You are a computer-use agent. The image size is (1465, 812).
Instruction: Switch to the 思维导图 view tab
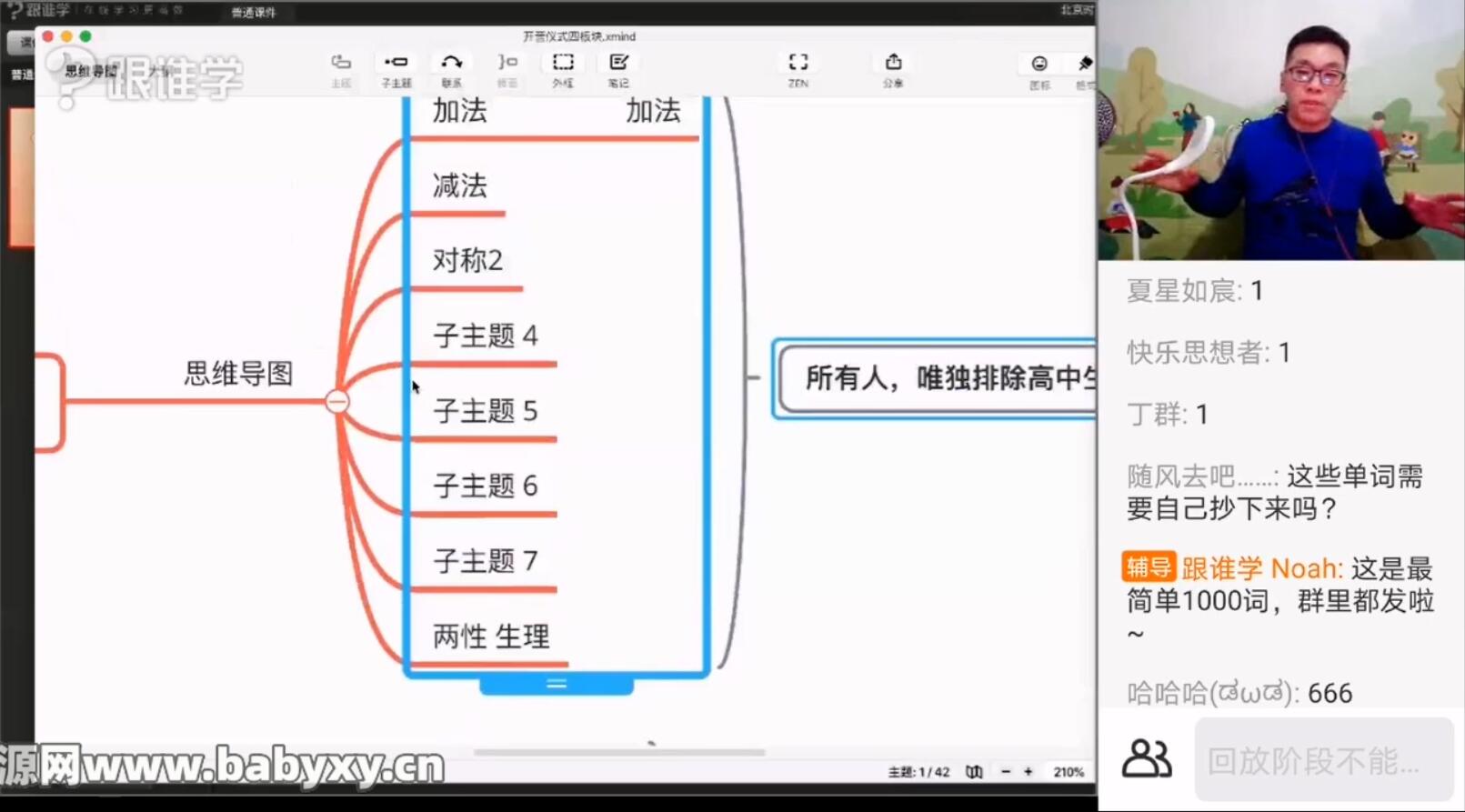coord(91,71)
